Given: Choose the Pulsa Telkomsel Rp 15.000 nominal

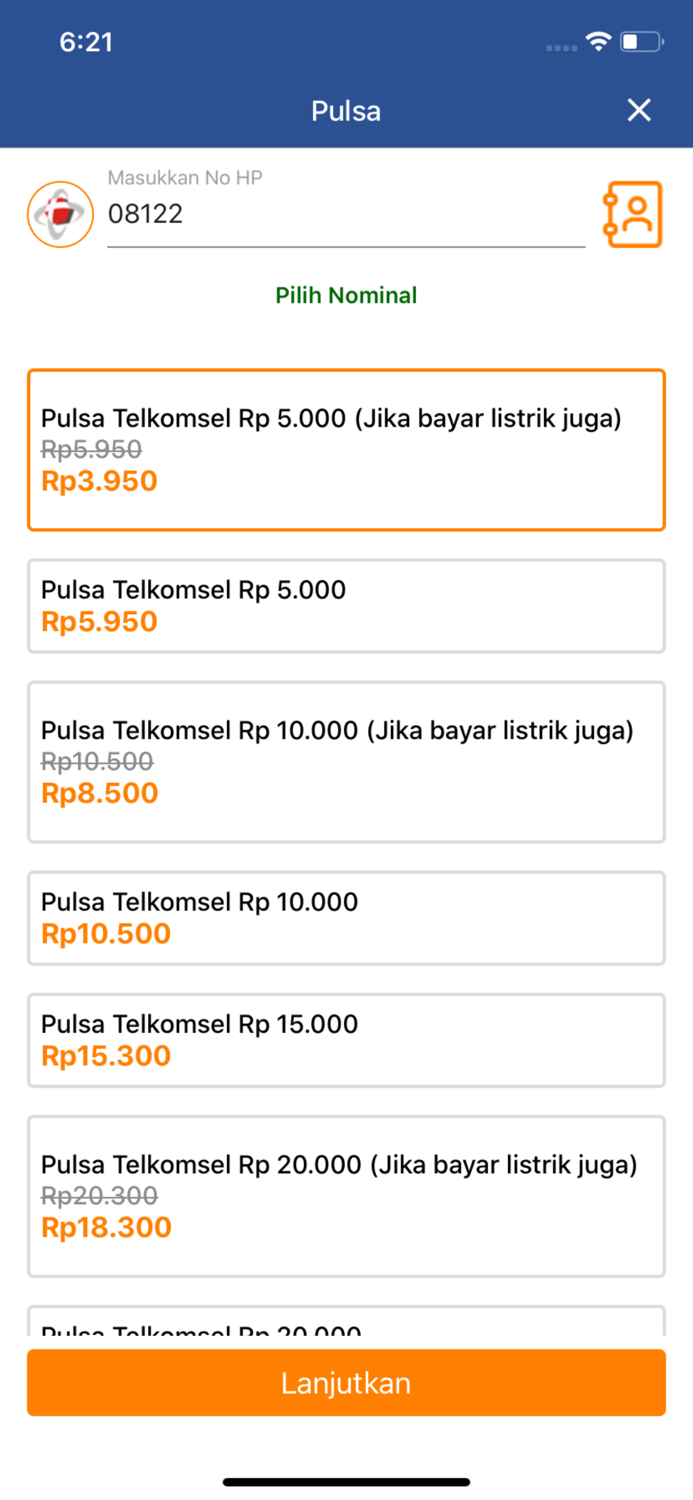Looking at the screenshot, I should [x=346, y=1040].
